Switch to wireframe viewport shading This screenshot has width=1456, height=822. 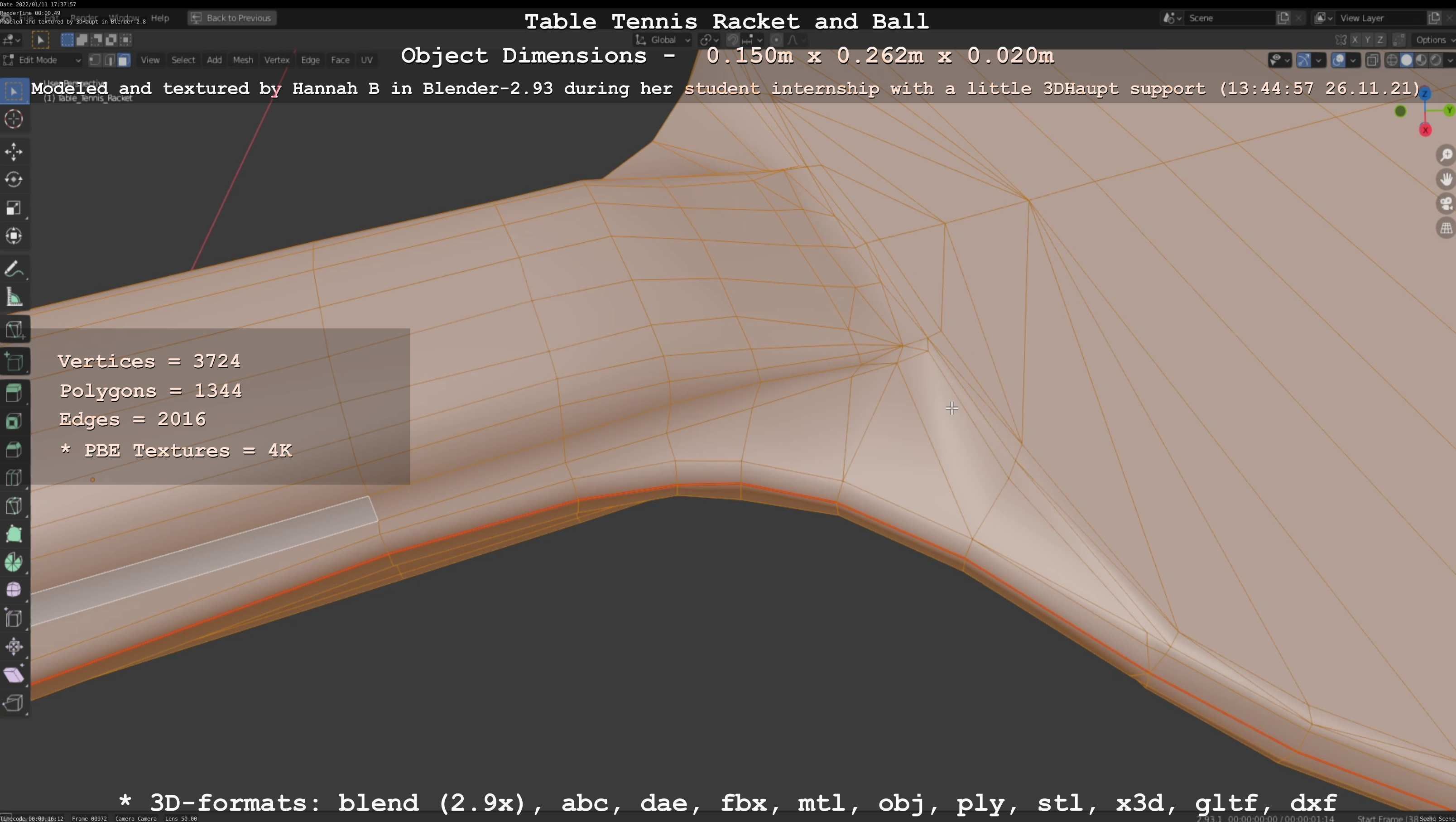1392,60
